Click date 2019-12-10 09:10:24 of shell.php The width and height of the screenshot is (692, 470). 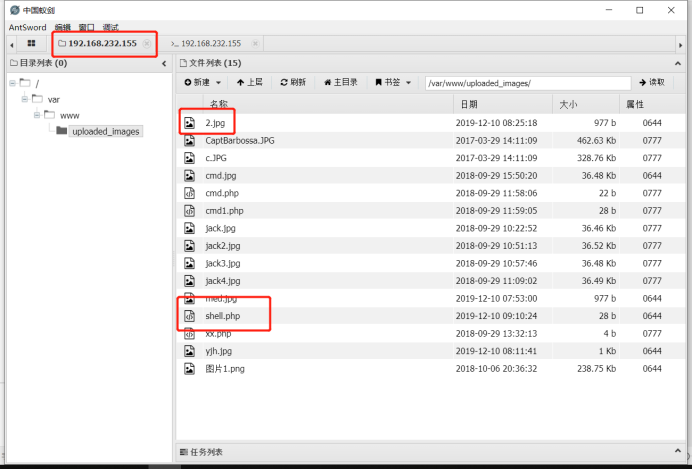tap(496, 316)
